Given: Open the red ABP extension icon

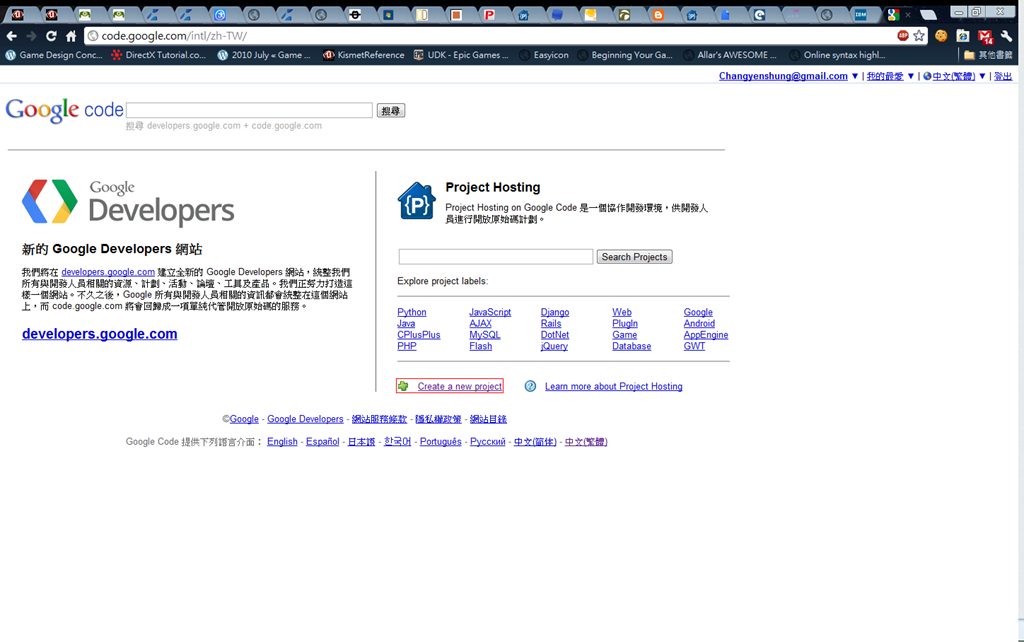Looking at the screenshot, I should (903, 36).
